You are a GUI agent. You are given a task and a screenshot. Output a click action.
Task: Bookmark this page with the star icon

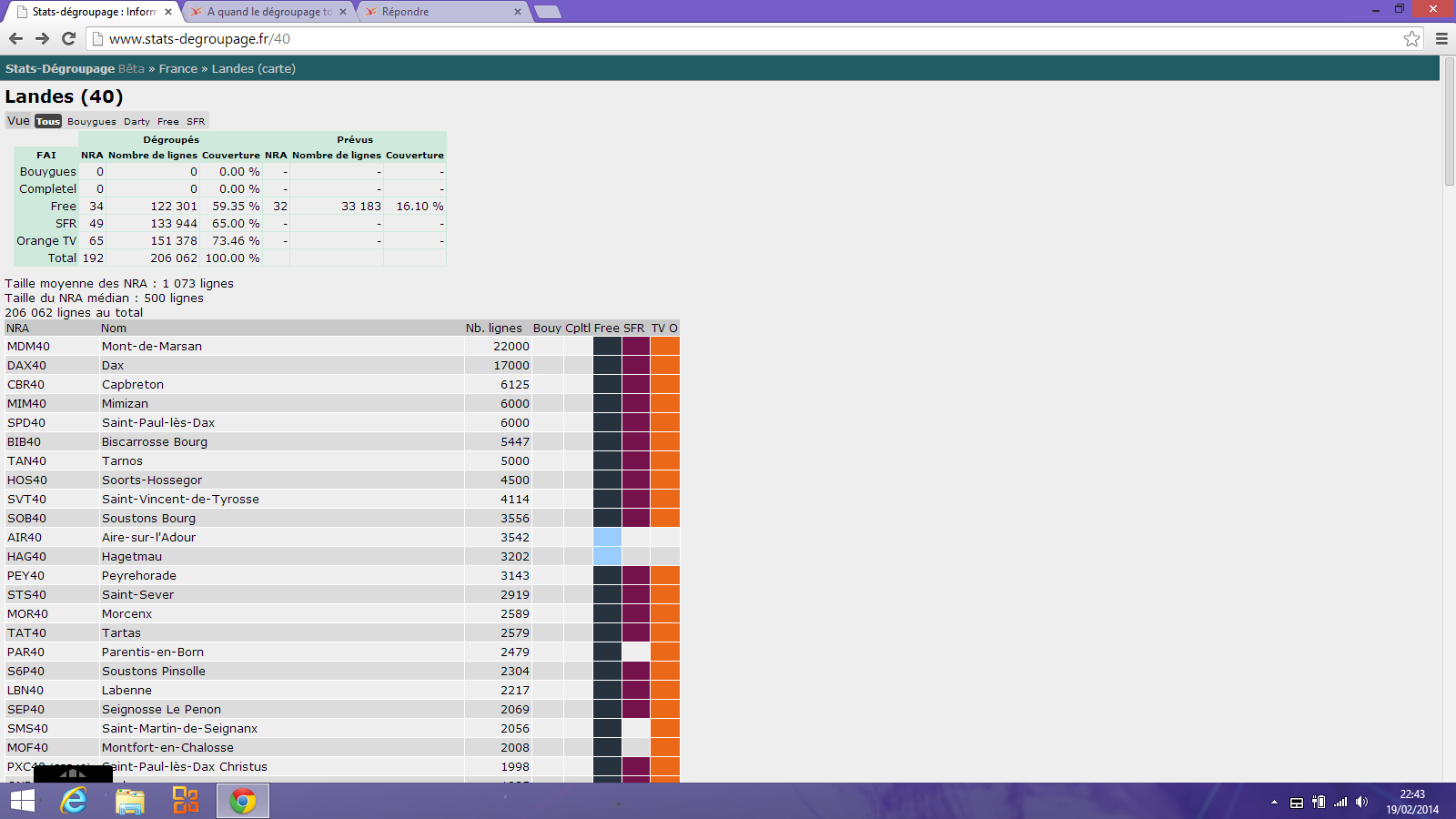pyautogui.click(x=1411, y=38)
